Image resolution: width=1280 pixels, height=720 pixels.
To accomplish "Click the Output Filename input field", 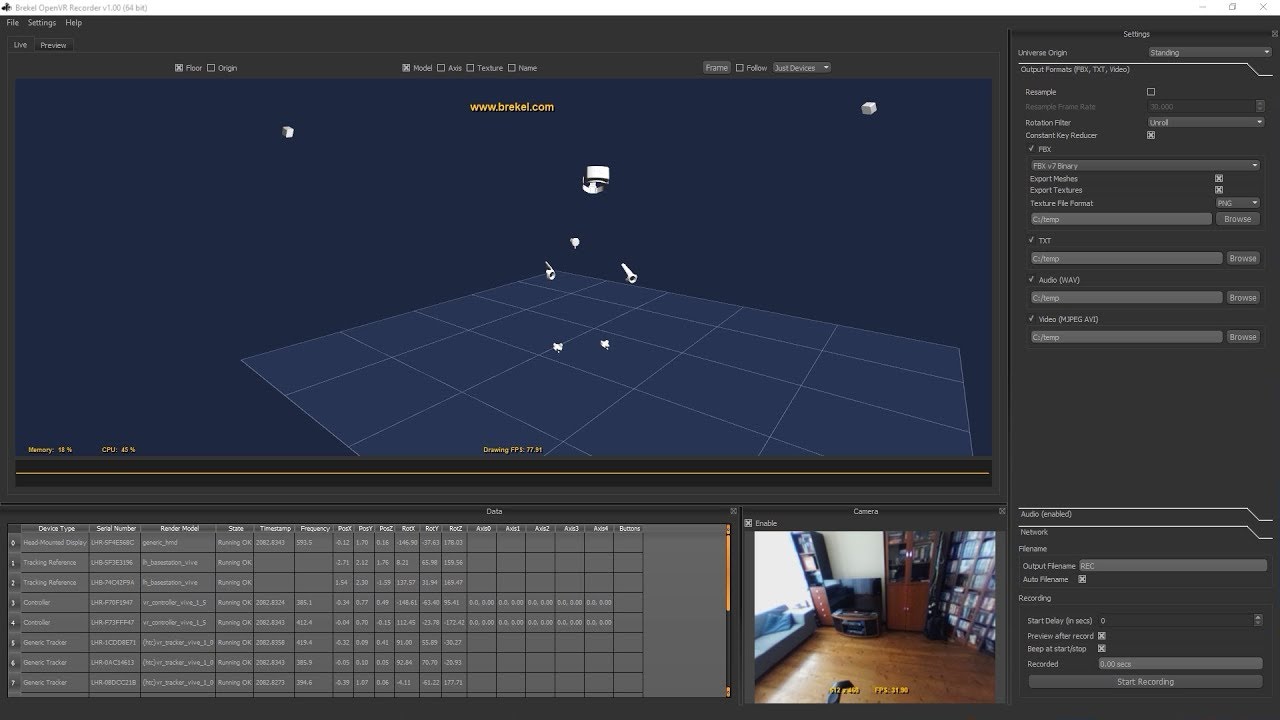I will 1172,566.
